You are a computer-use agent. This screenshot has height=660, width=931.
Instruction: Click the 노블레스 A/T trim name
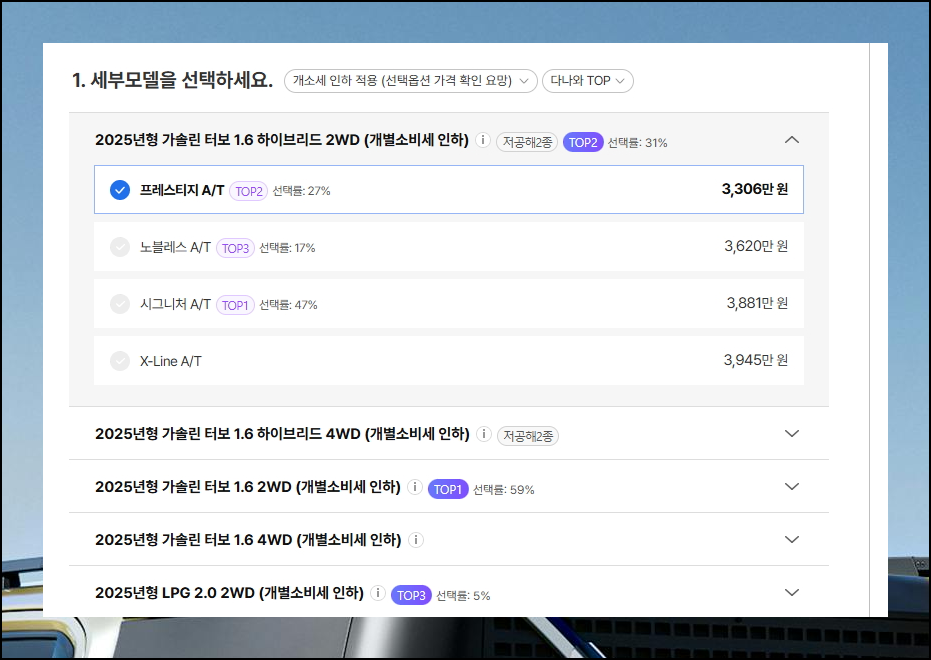(176, 247)
